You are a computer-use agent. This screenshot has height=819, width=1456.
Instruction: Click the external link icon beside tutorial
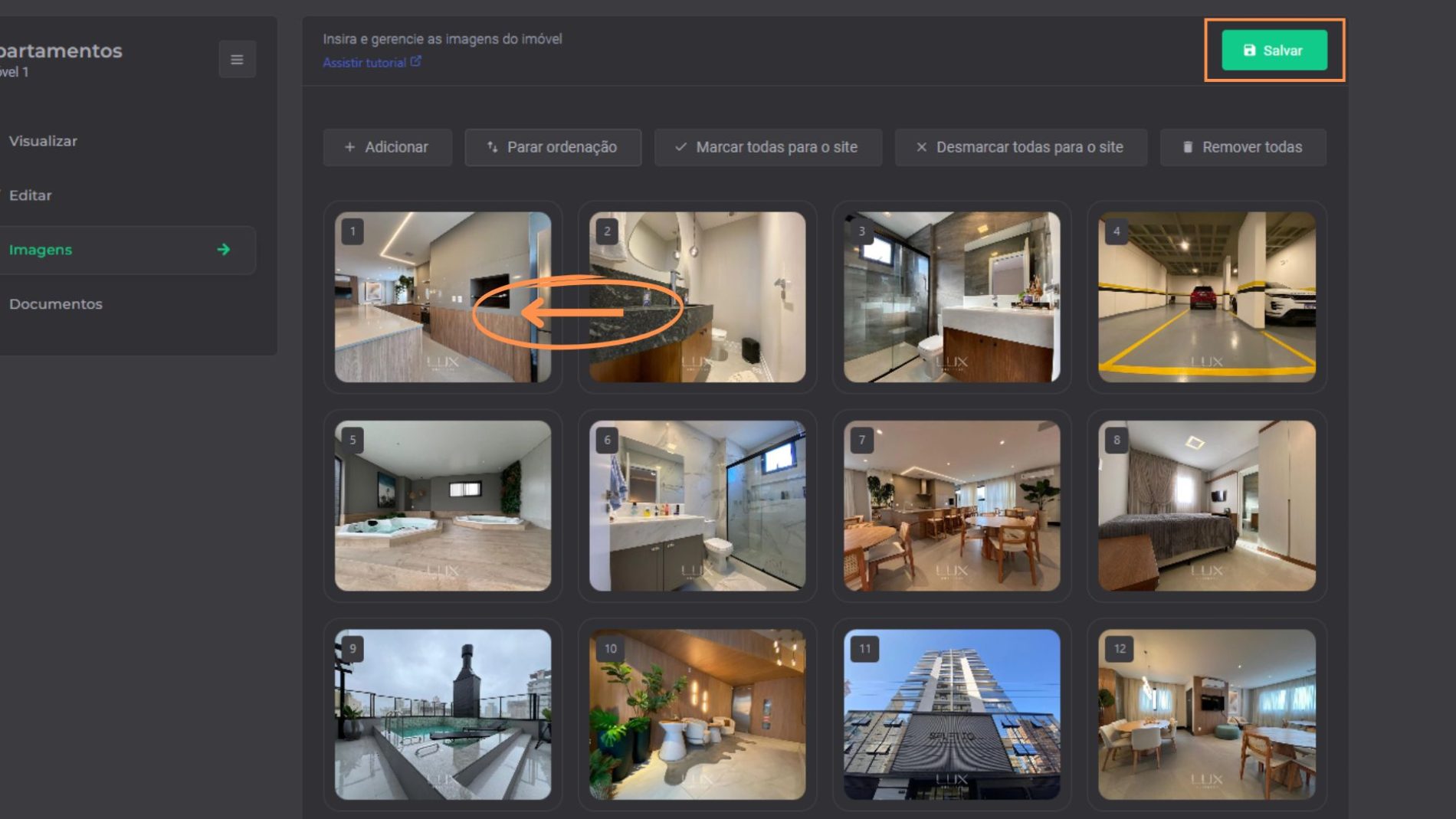point(415,61)
